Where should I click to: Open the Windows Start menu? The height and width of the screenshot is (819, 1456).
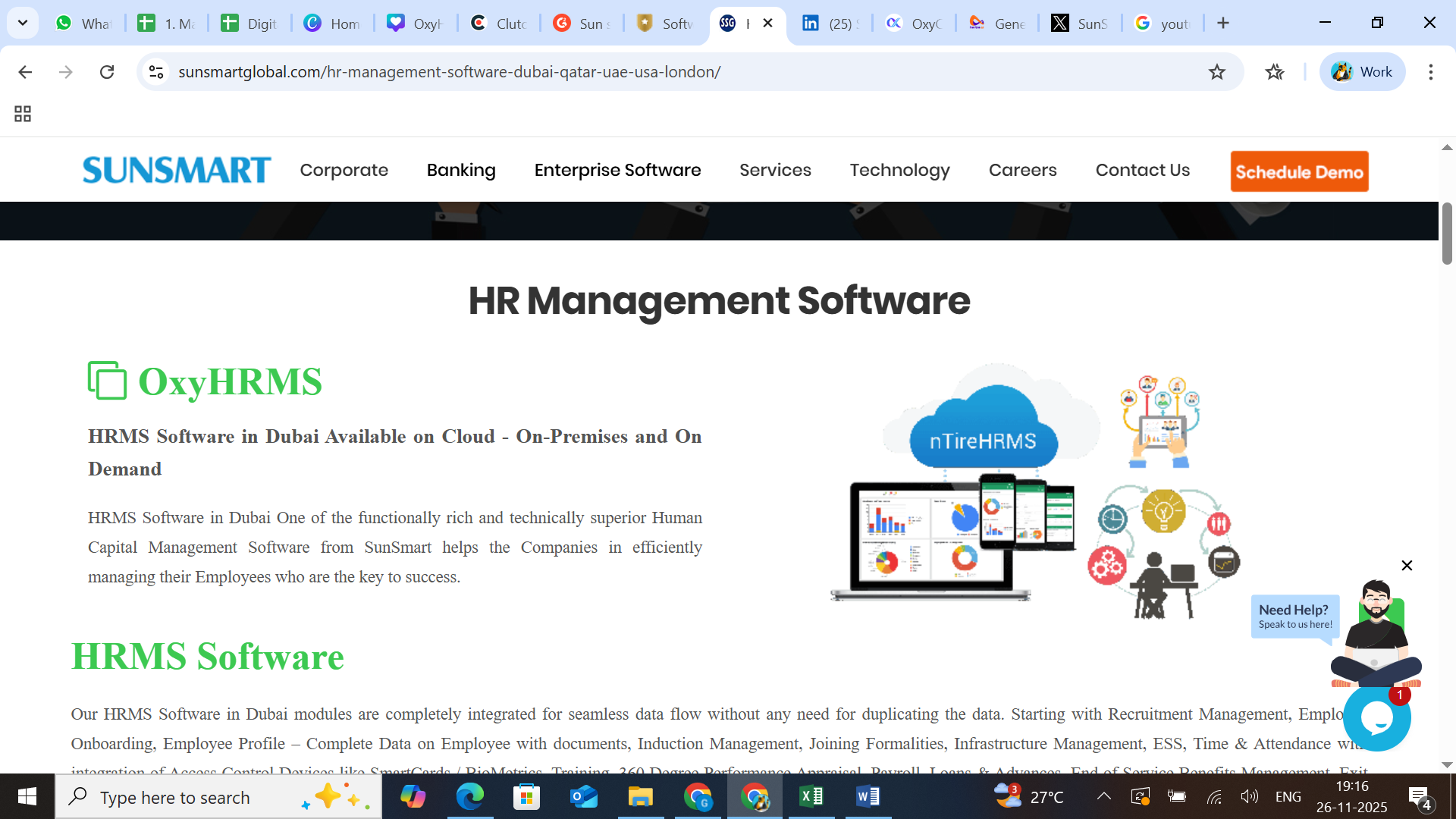point(27,796)
